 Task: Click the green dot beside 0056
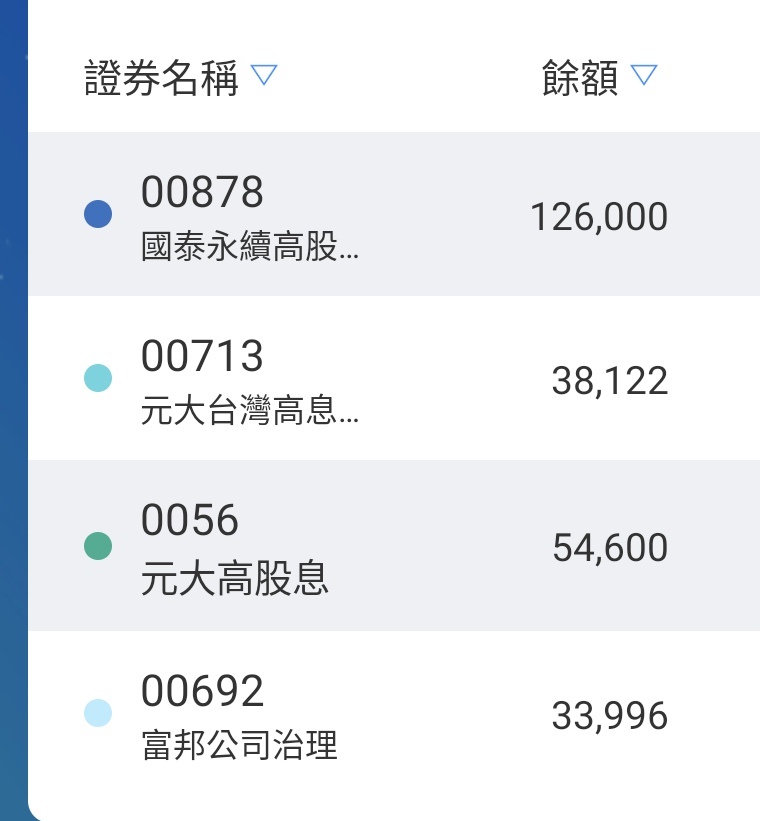pyautogui.click(x=98, y=546)
